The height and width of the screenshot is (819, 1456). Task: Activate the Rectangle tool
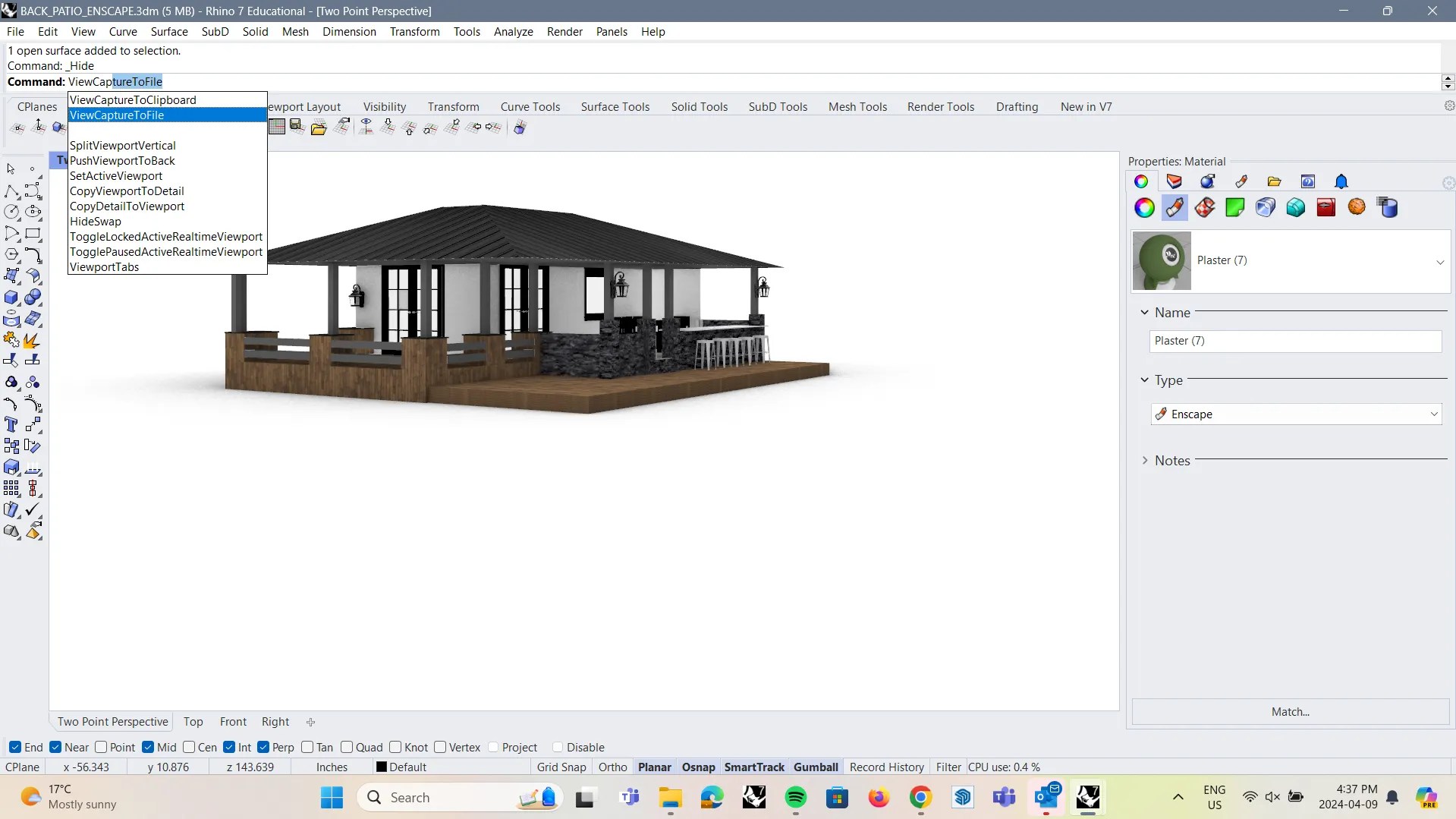coord(33,234)
